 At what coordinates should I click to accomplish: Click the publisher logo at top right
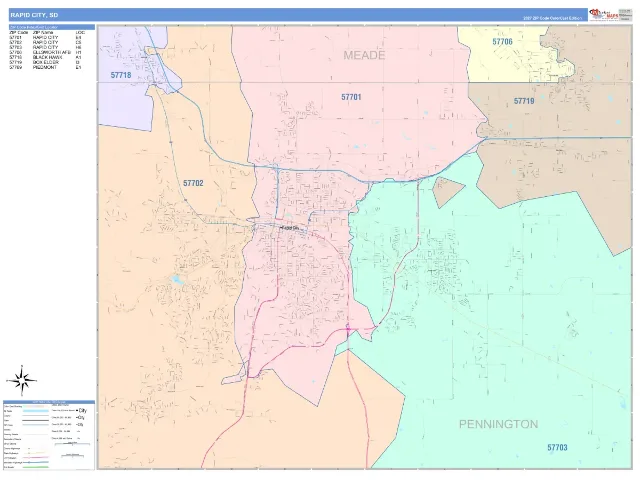[x=603, y=14]
